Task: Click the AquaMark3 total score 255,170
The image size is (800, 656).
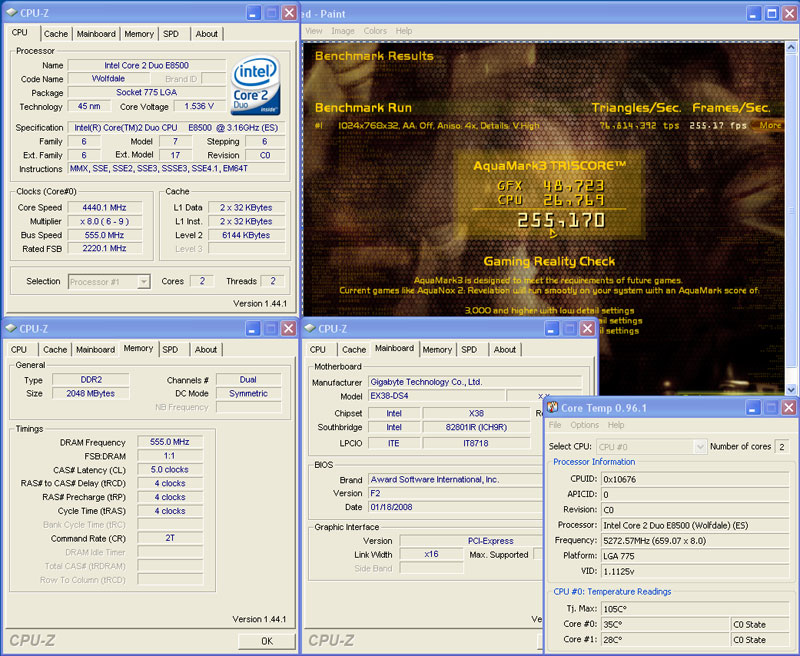Action: [x=561, y=220]
